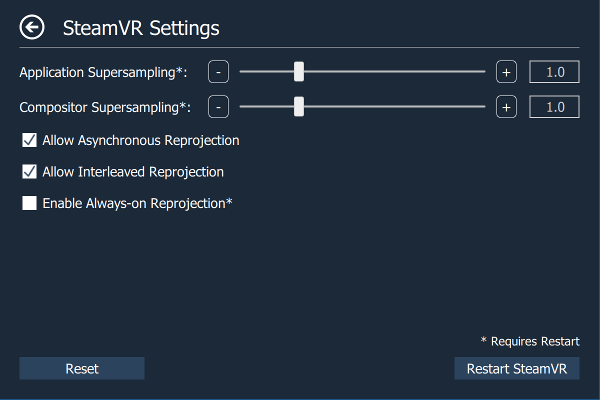Click the Compositor Supersampling slider handle

point(298,107)
